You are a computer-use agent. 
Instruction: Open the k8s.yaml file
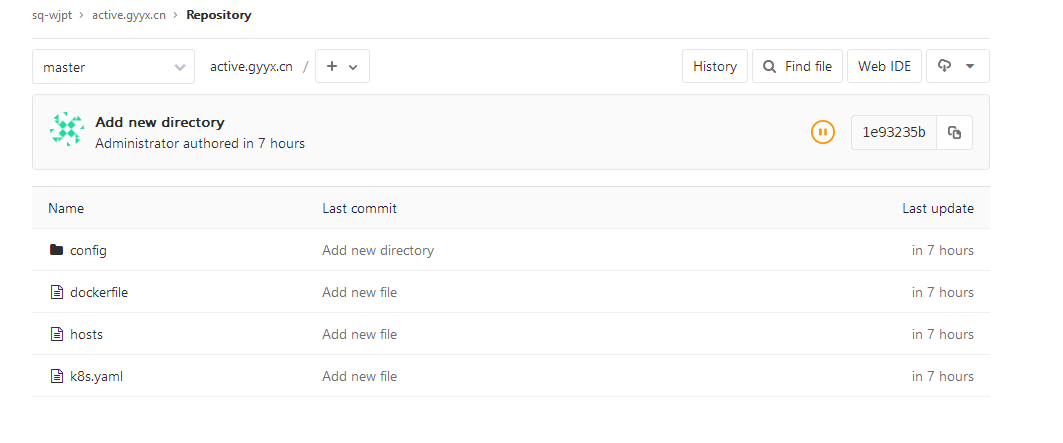[x=96, y=376]
